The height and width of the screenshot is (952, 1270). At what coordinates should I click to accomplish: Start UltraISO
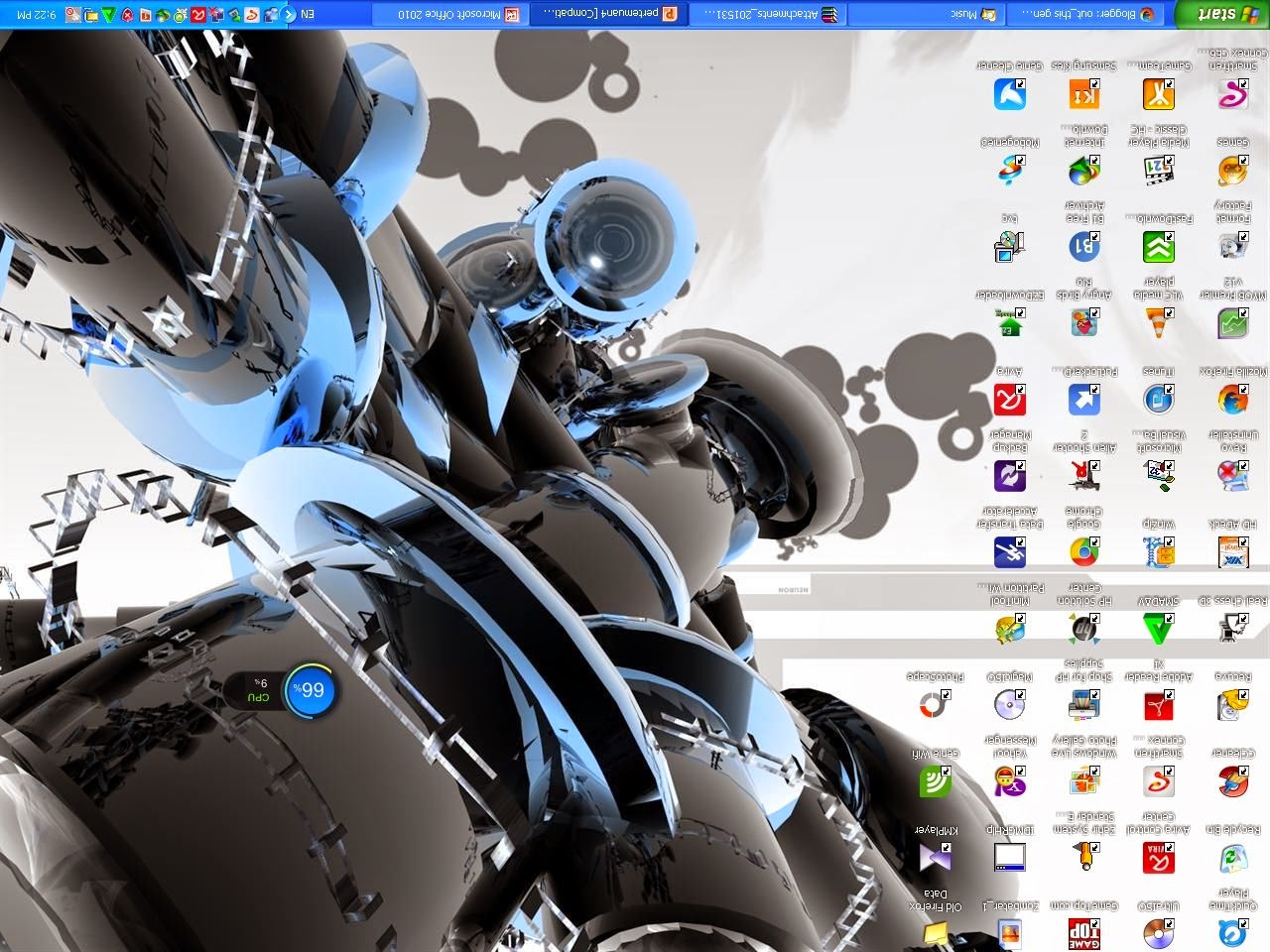point(1158,932)
